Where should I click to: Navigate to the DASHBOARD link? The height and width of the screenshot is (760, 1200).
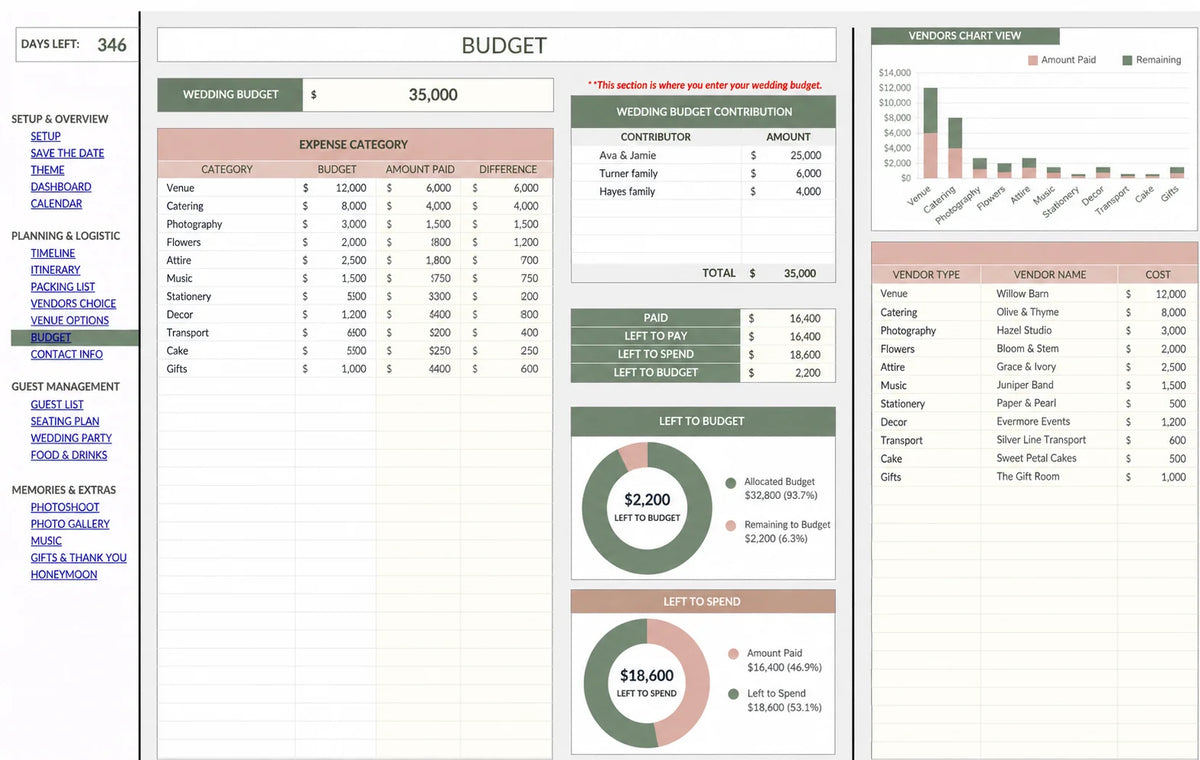click(x=60, y=187)
